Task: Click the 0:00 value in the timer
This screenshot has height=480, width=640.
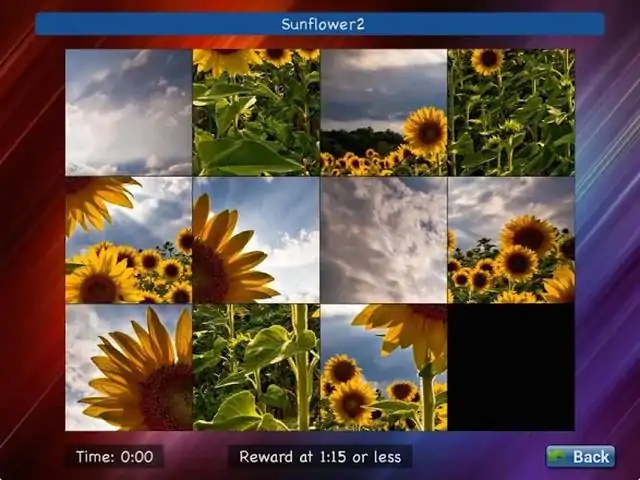Action: (x=137, y=457)
